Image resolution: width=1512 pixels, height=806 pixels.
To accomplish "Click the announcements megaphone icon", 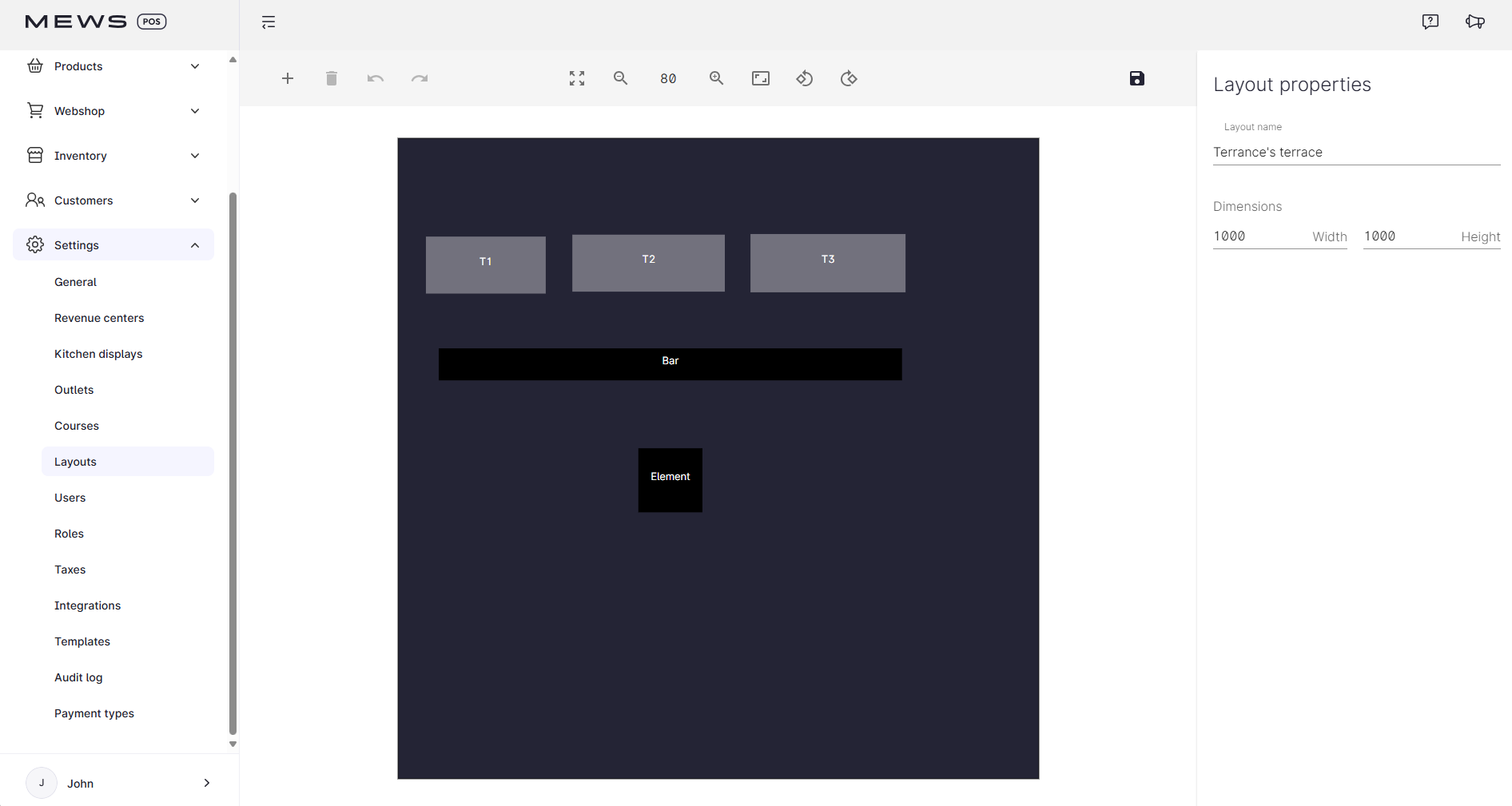I will [x=1475, y=22].
